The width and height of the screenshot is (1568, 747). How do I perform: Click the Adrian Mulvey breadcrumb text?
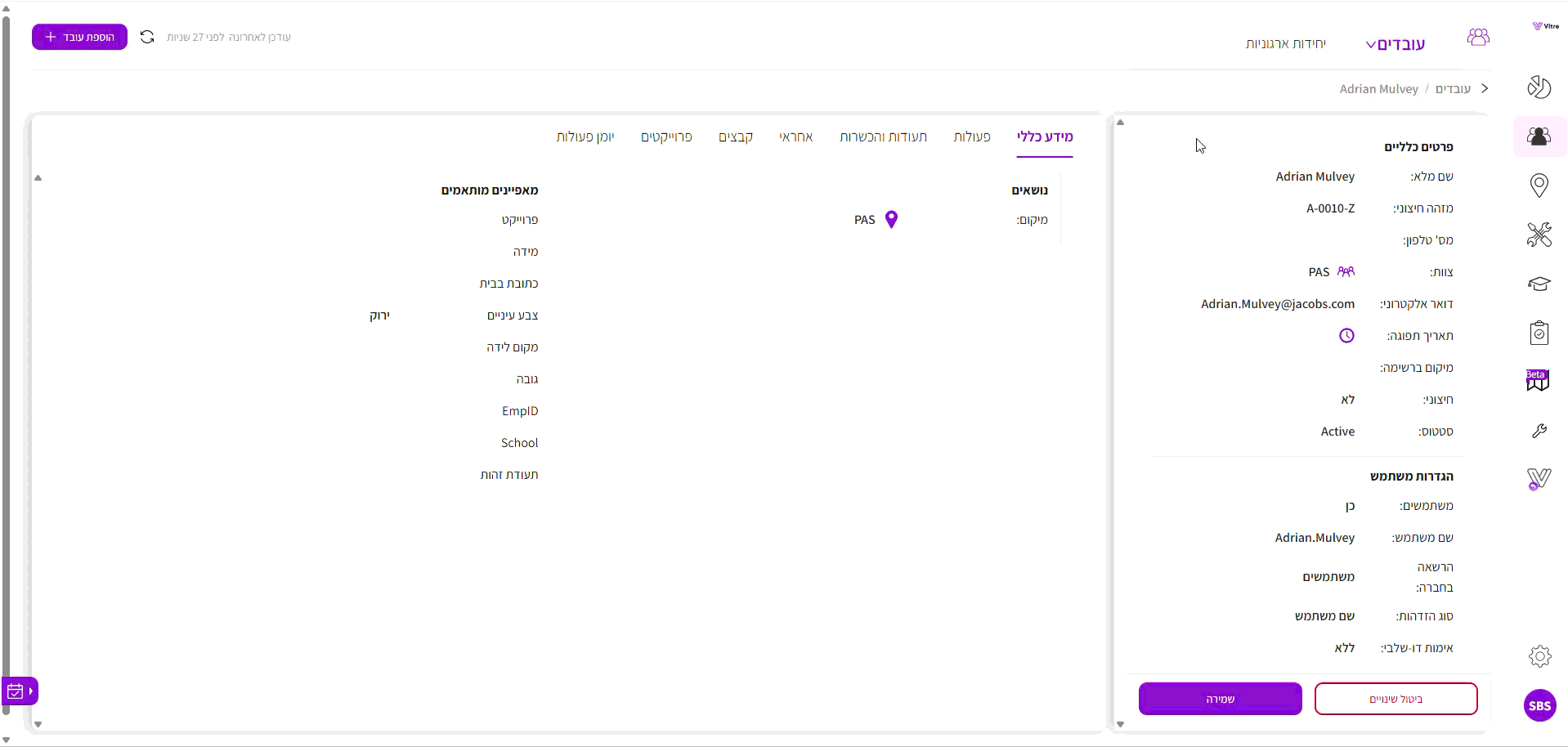(1378, 88)
